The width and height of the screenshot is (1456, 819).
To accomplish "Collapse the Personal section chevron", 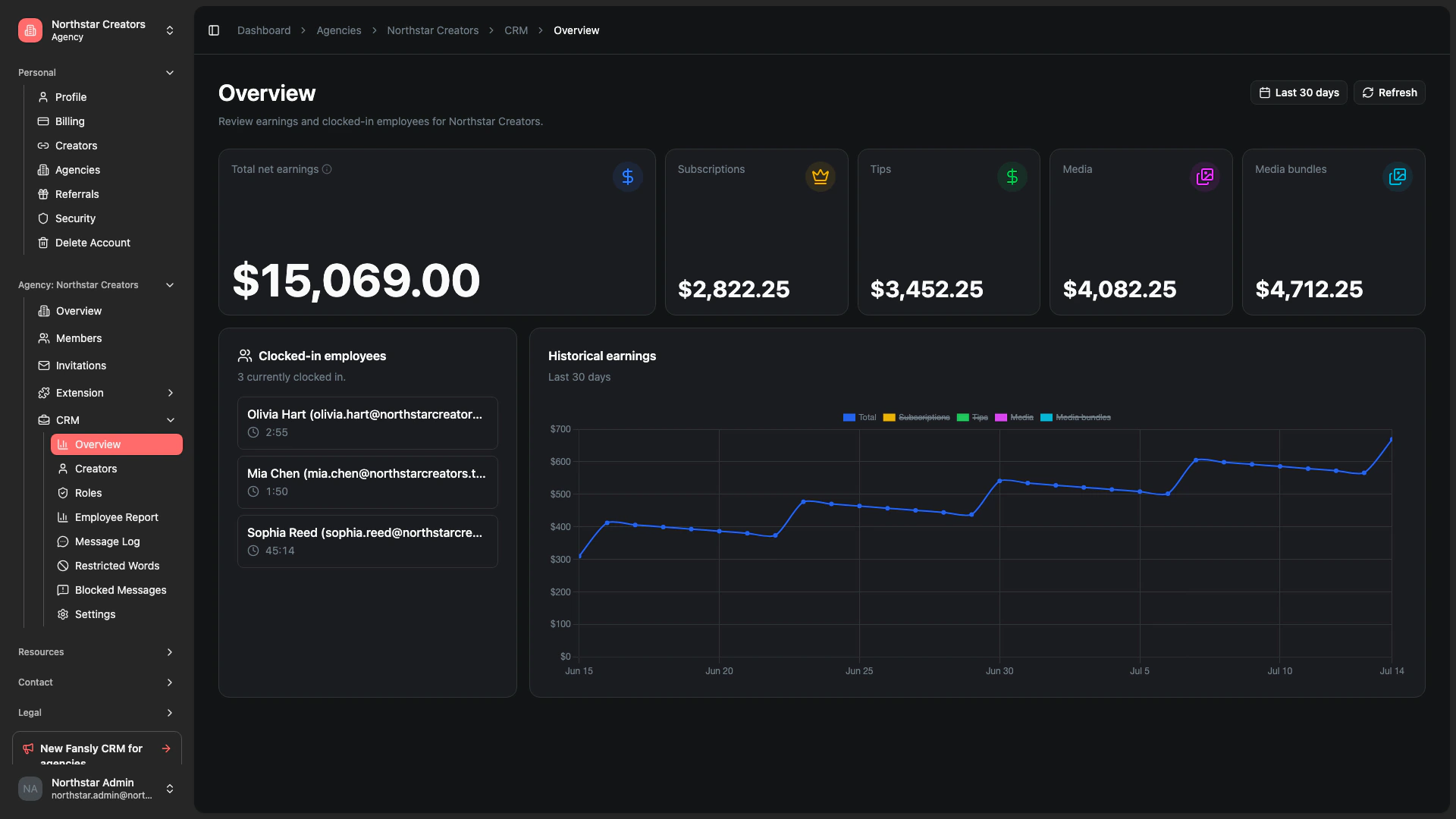I will pos(170,73).
